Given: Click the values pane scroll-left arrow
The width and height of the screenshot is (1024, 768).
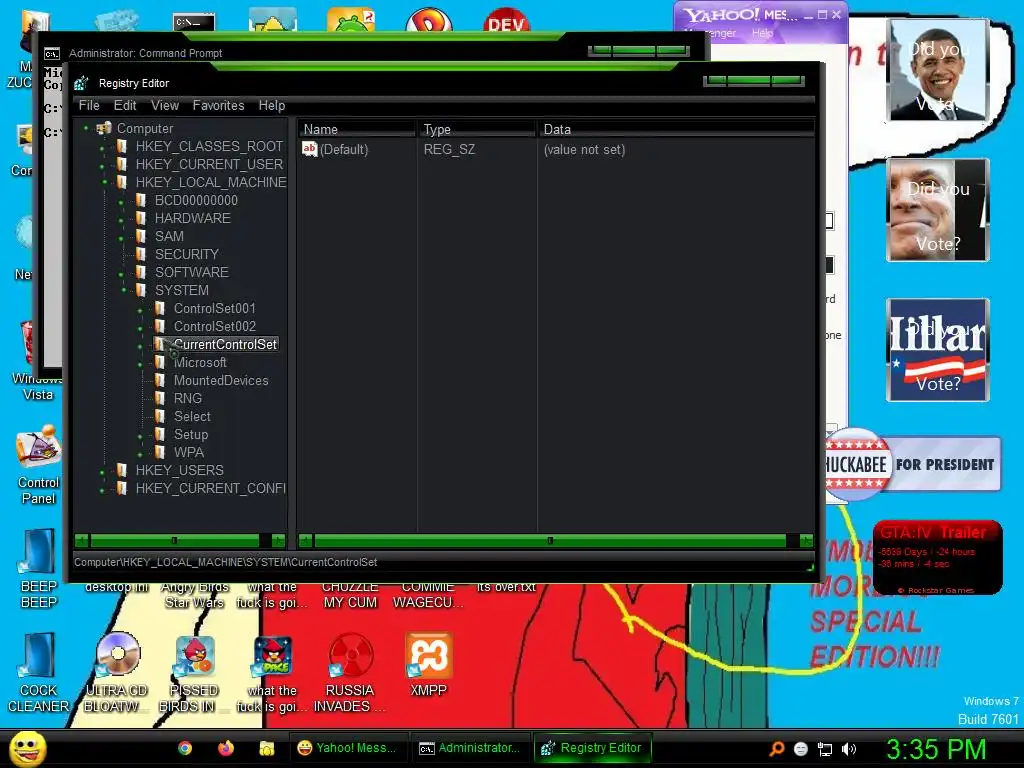Looking at the screenshot, I should coord(304,540).
